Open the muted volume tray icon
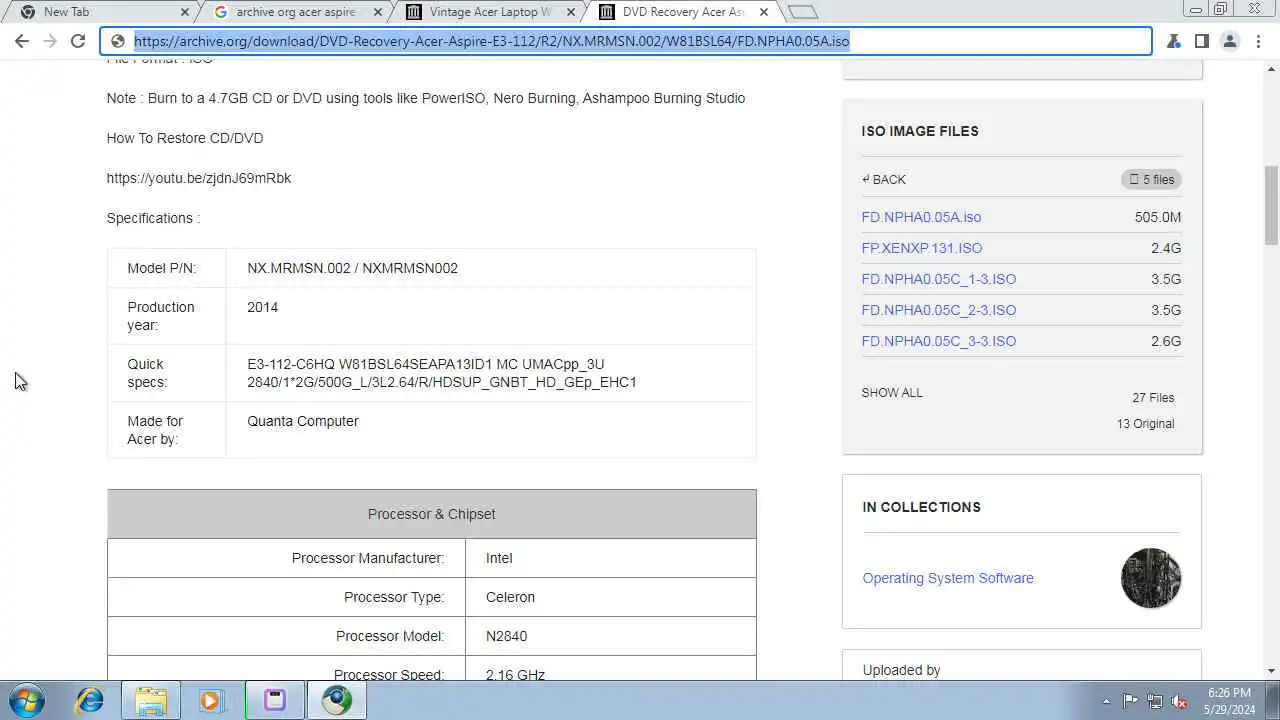1280x720 pixels. point(1179,701)
